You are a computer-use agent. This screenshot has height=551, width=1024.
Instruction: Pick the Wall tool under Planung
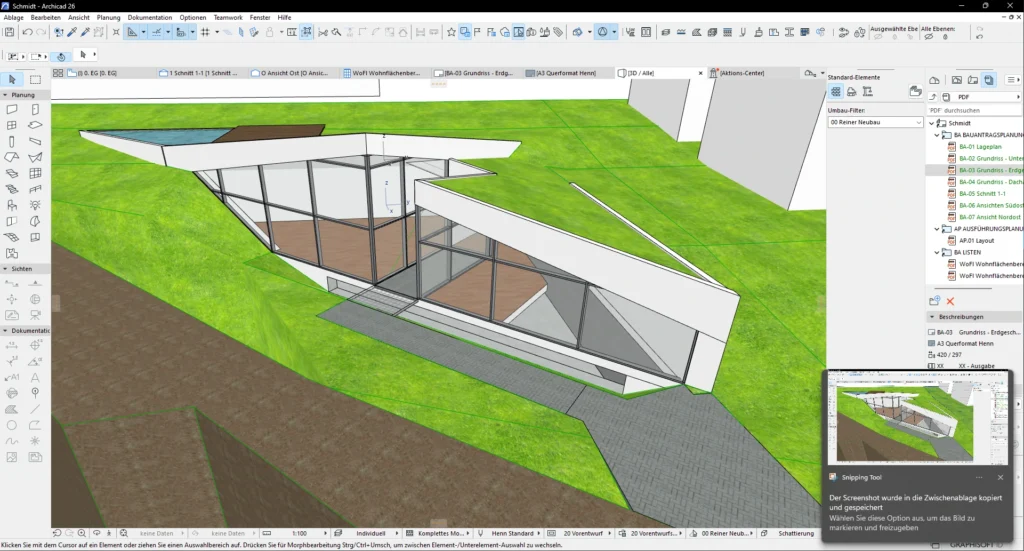pos(12,110)
